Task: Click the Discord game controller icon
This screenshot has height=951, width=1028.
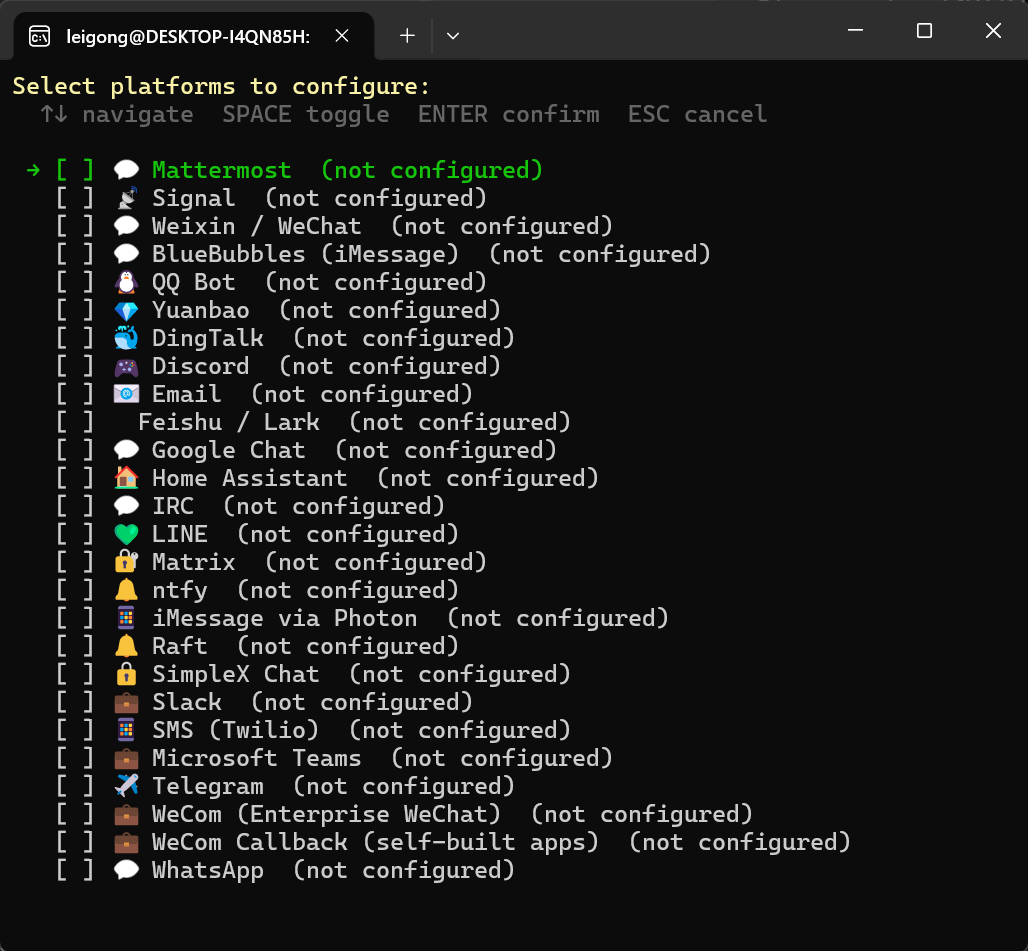Action: pos(127,366)
